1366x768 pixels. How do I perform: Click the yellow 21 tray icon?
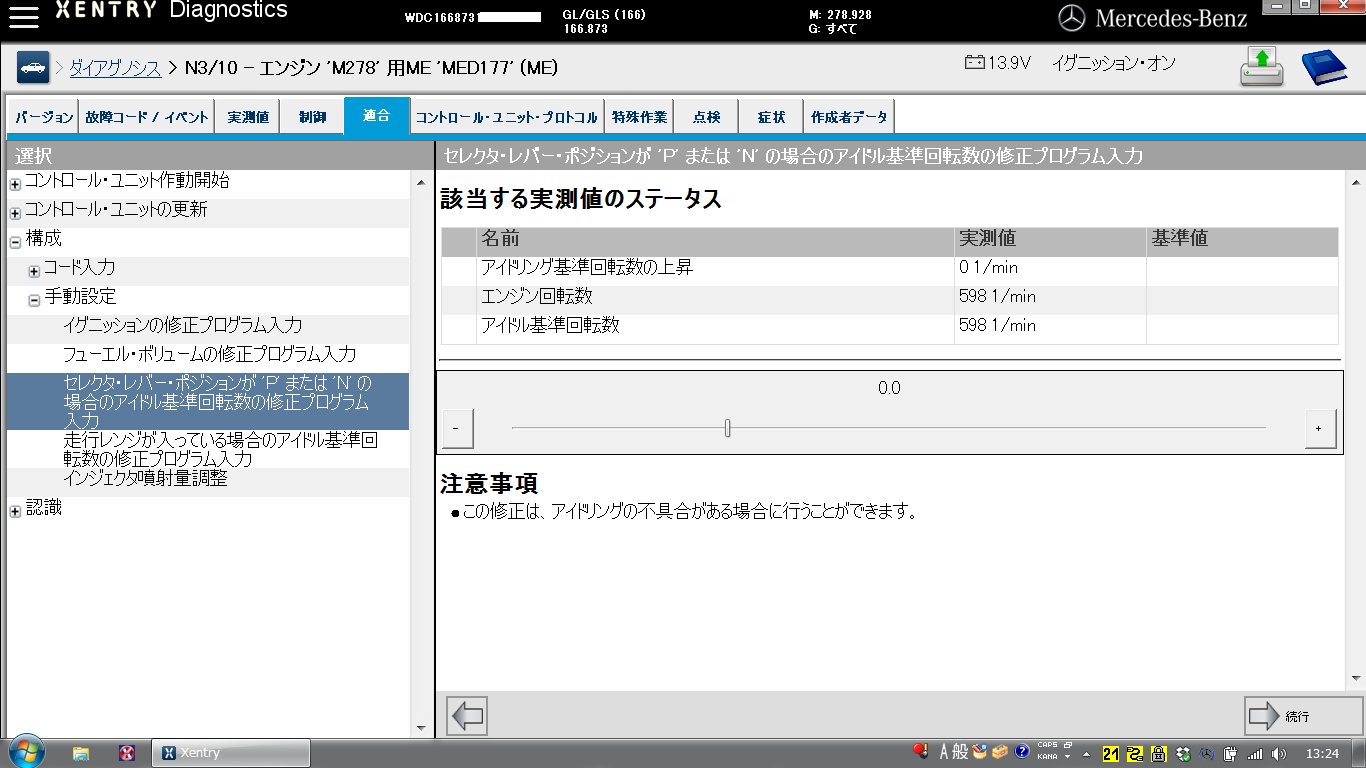[x=1112, y=754]
